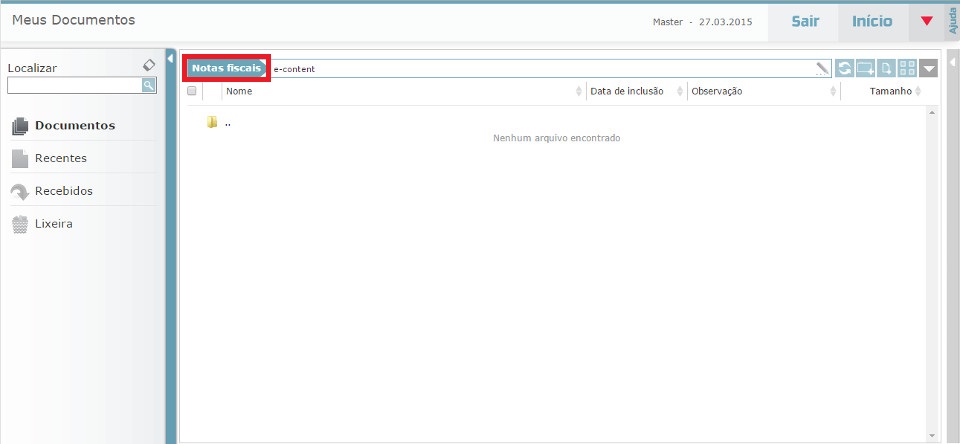Viewport: 960px width, 444px height.
Task: Click the Notas fiscais breadcrumb
Action: click(226, 68)
